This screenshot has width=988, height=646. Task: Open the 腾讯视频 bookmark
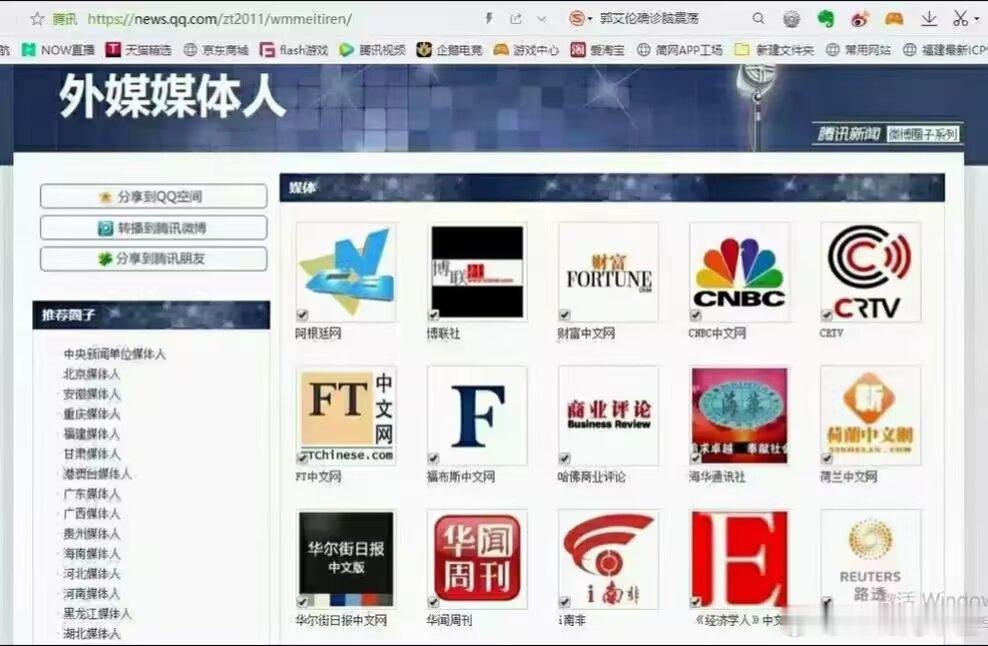(372, 49)
